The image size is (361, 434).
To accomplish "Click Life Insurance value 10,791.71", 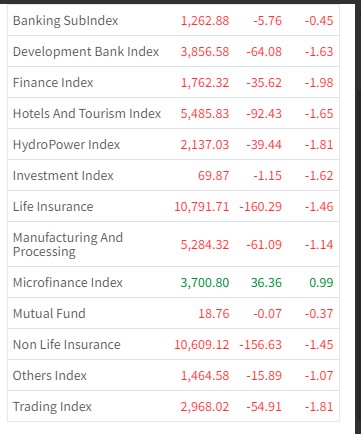I will [202, 207].
